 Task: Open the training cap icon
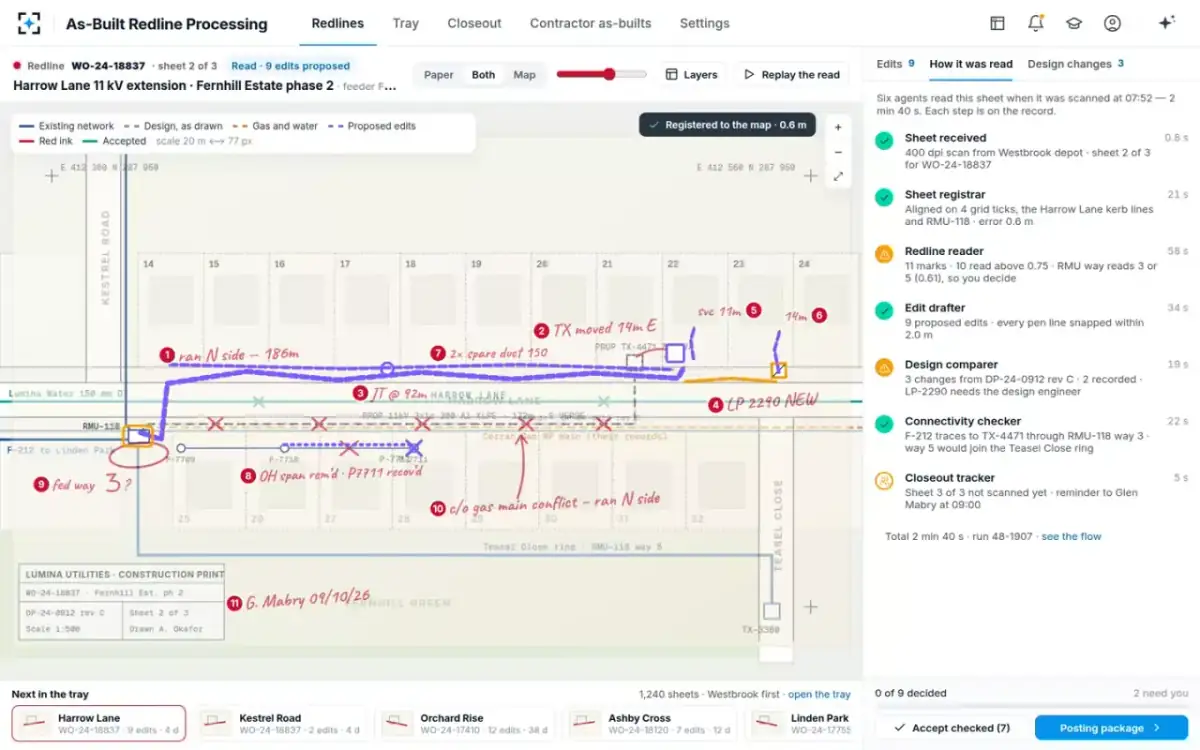pos(1073,23)
